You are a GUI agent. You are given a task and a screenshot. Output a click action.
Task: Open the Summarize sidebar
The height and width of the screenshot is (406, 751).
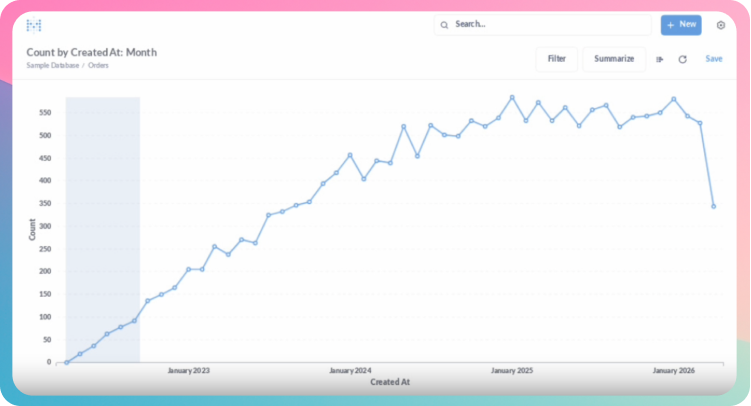614,59
